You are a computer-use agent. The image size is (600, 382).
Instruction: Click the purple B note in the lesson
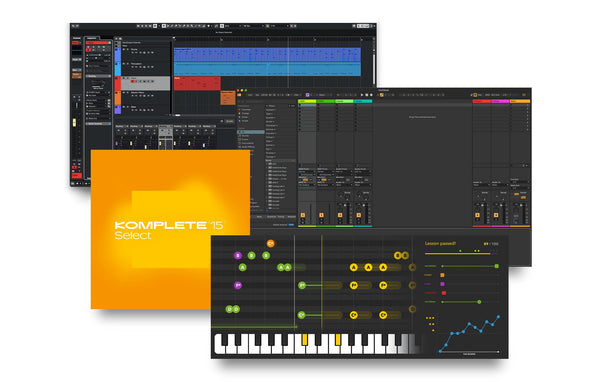coord(238,255)
